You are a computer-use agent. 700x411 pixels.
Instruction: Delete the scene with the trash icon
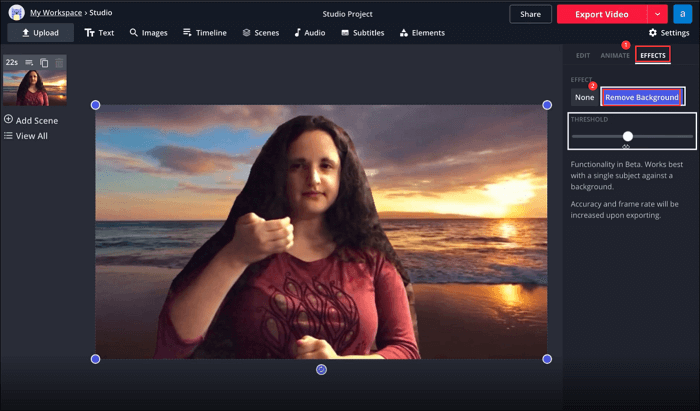coord(59,62)
